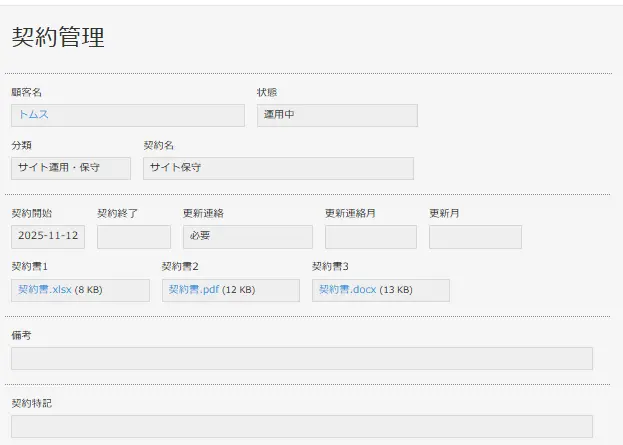Click the 契約書2 field label
This screenshot has height=445, width=623.
point(180,267)
